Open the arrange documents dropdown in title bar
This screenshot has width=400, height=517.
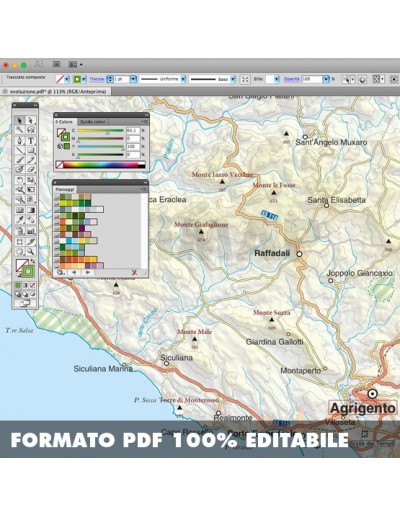tap(75, 65)
